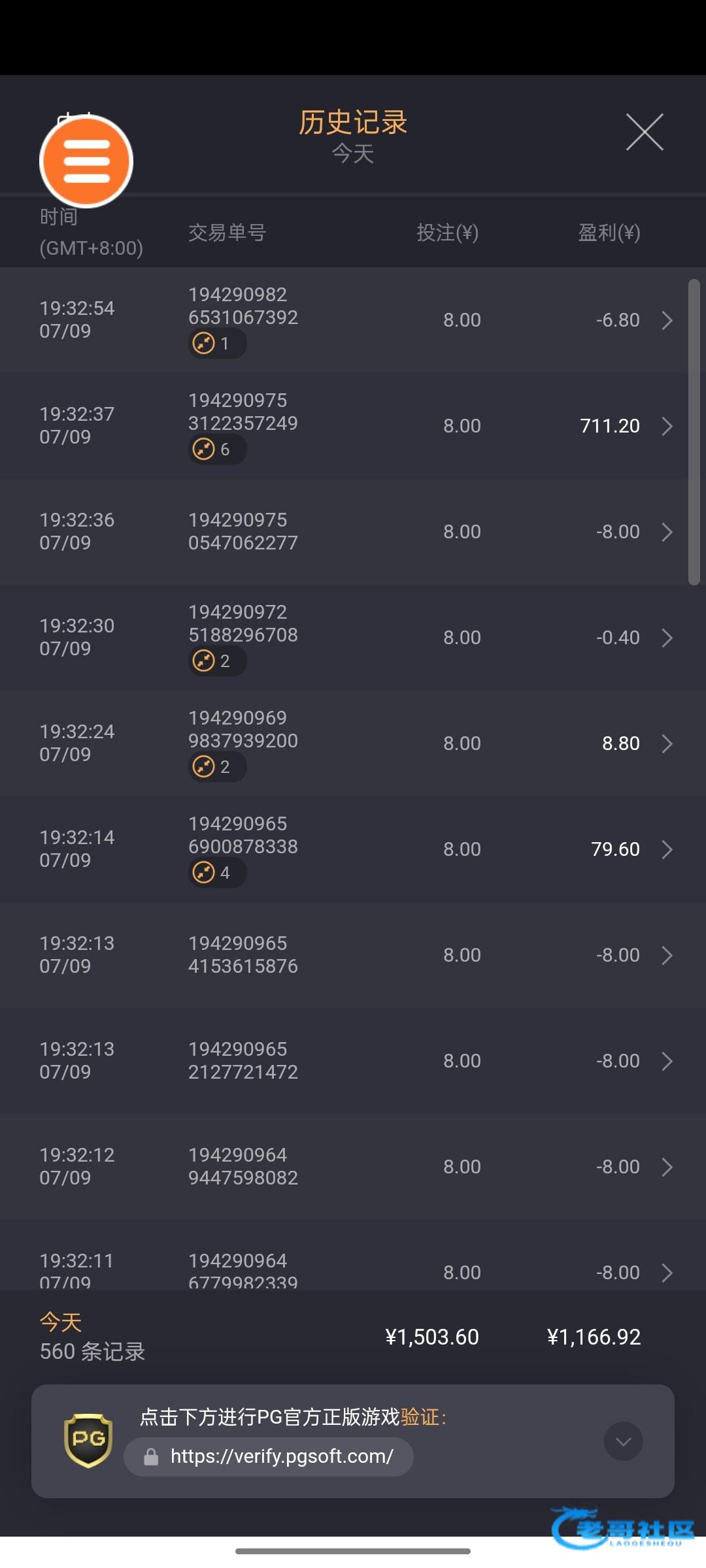Click the 交易单号 column header
Screen dimensions: 706x1568
[x=227, y=233]
